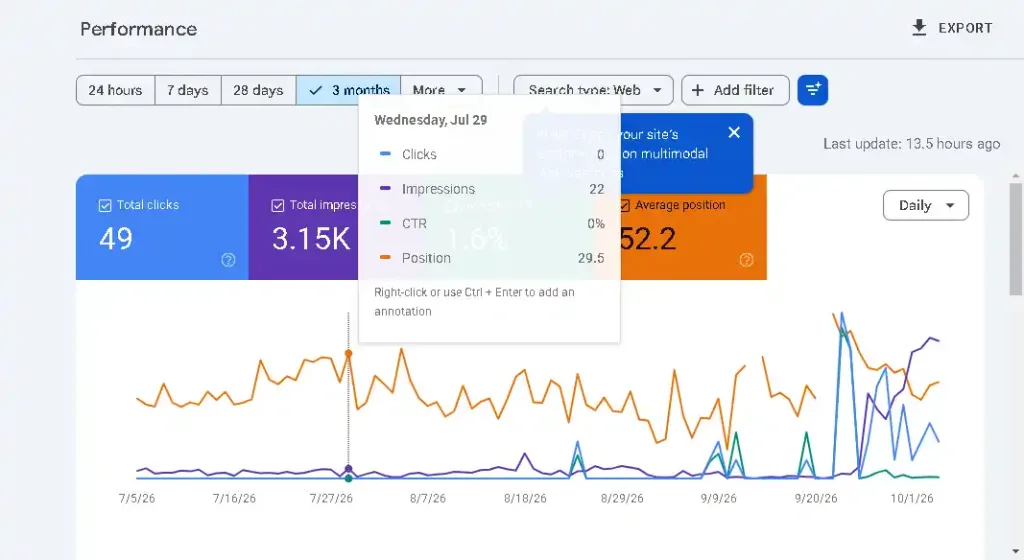Click the help icon on Average position card
The height and width of the screenshot is (560, 1024).
coord(746,260)
